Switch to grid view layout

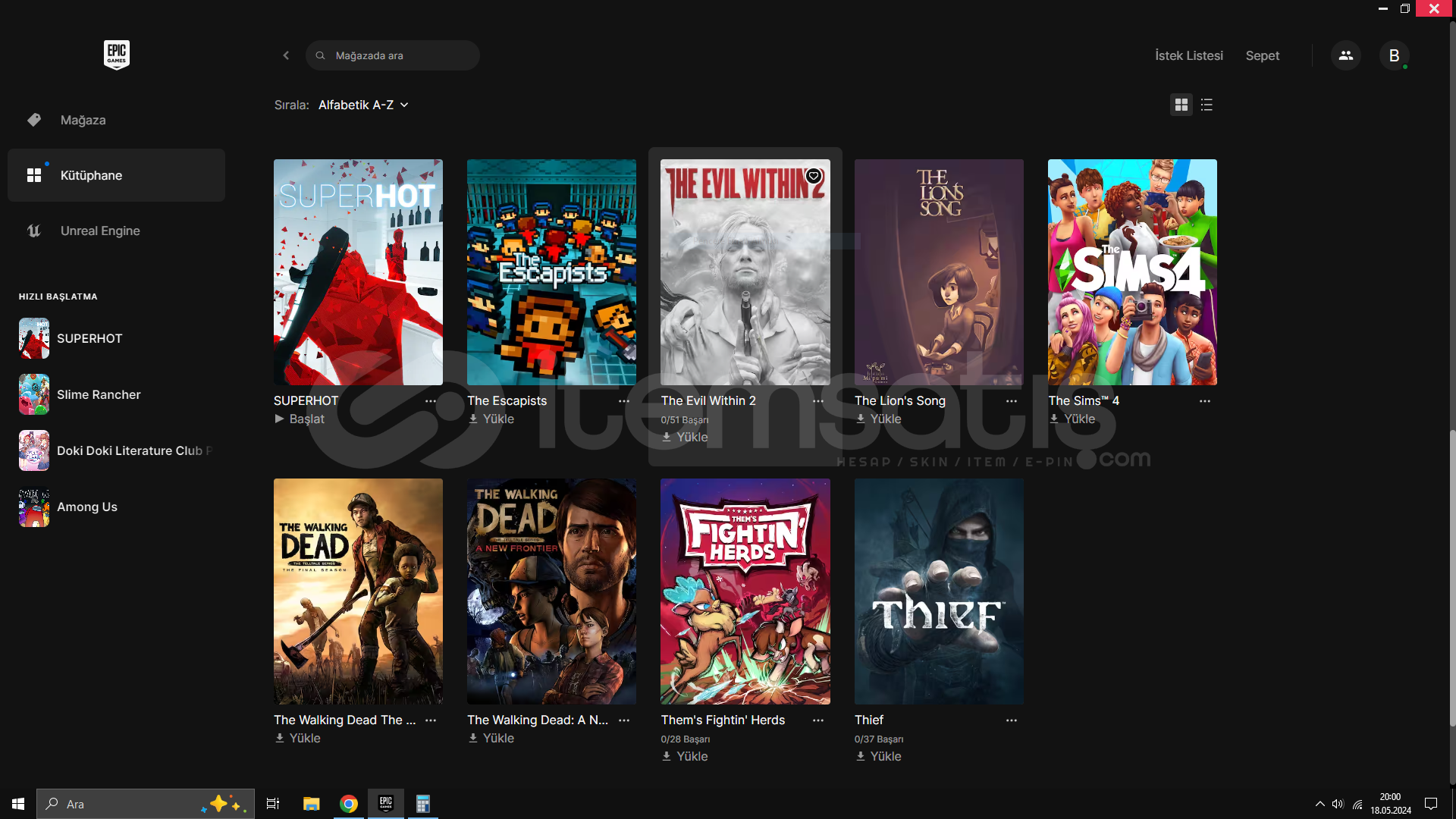1181,105
